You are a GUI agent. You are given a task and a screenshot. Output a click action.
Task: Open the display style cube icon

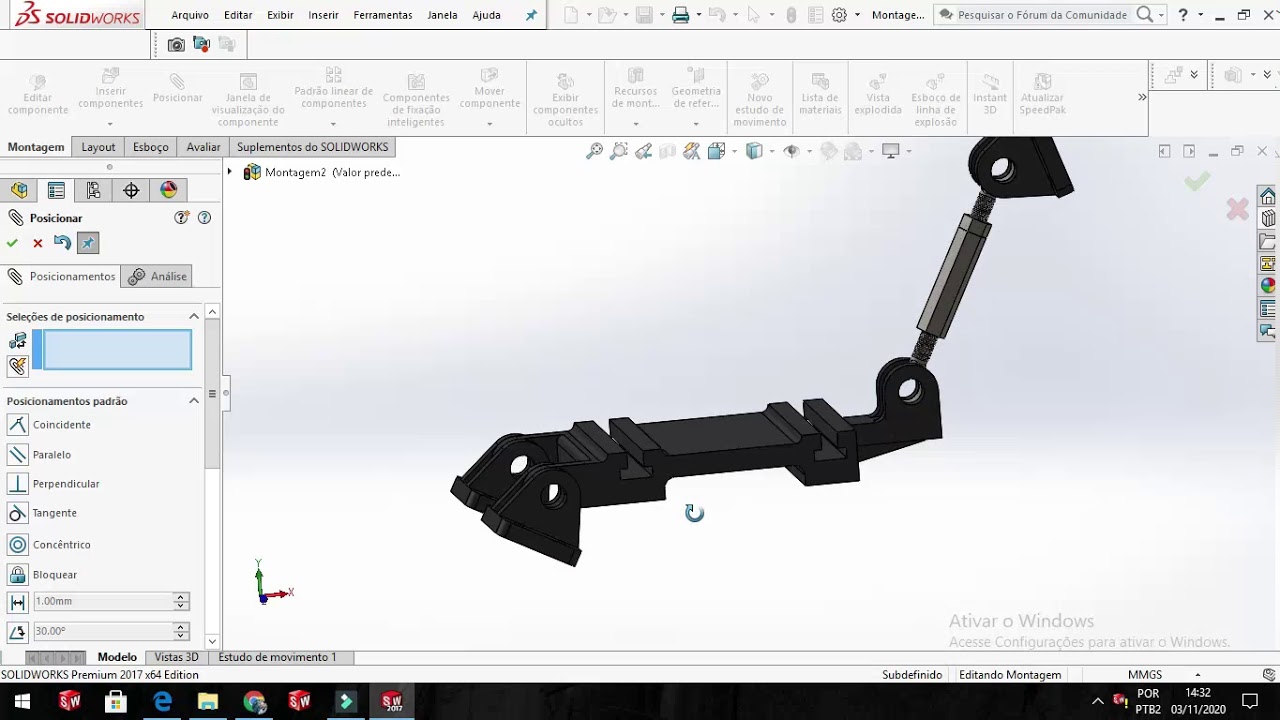pos(755,151)
